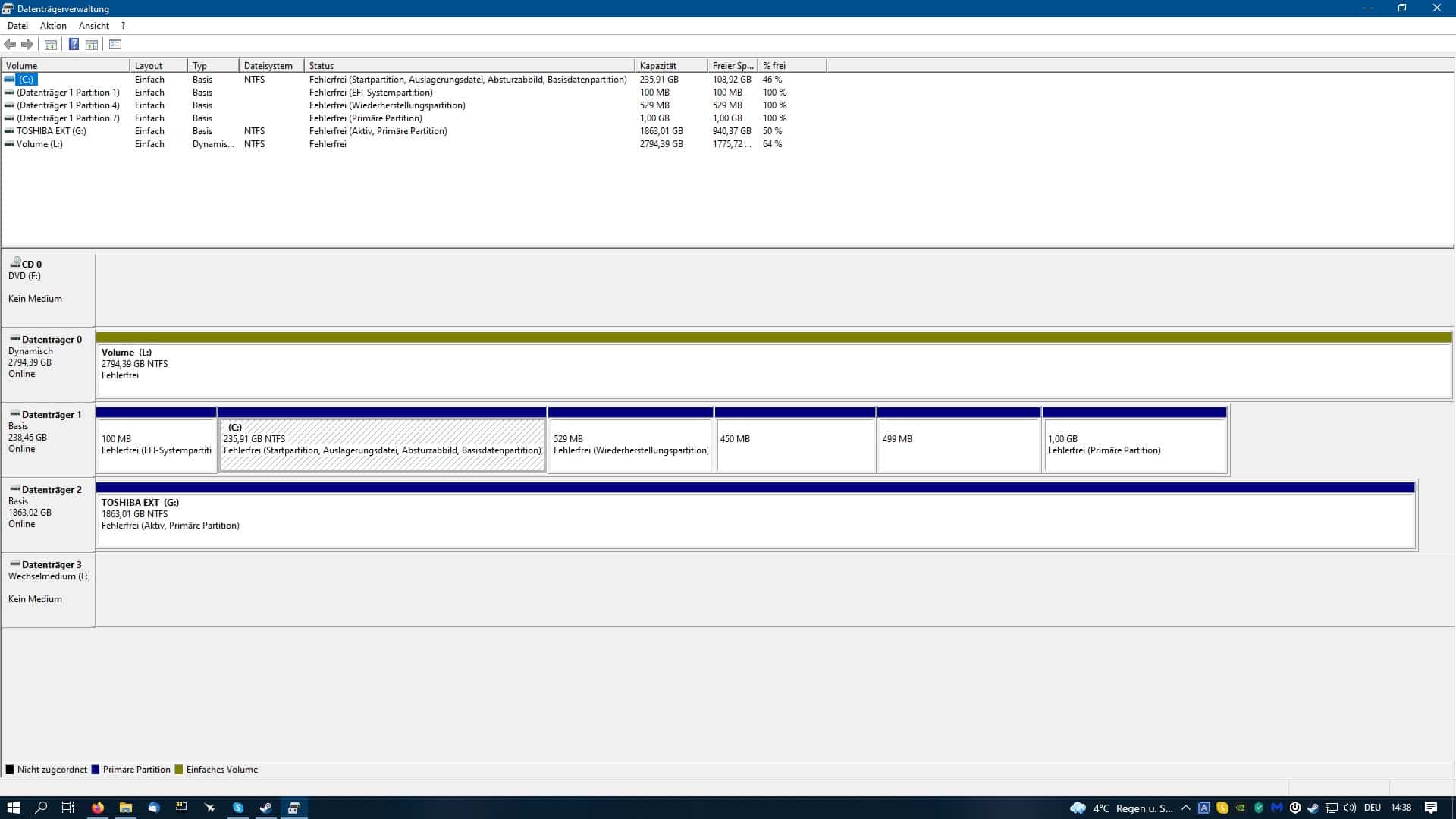Click the black Nicht zugeordnet legend swatch
The width and height of the screenshot is (1456, 819).
pos(10,770)
